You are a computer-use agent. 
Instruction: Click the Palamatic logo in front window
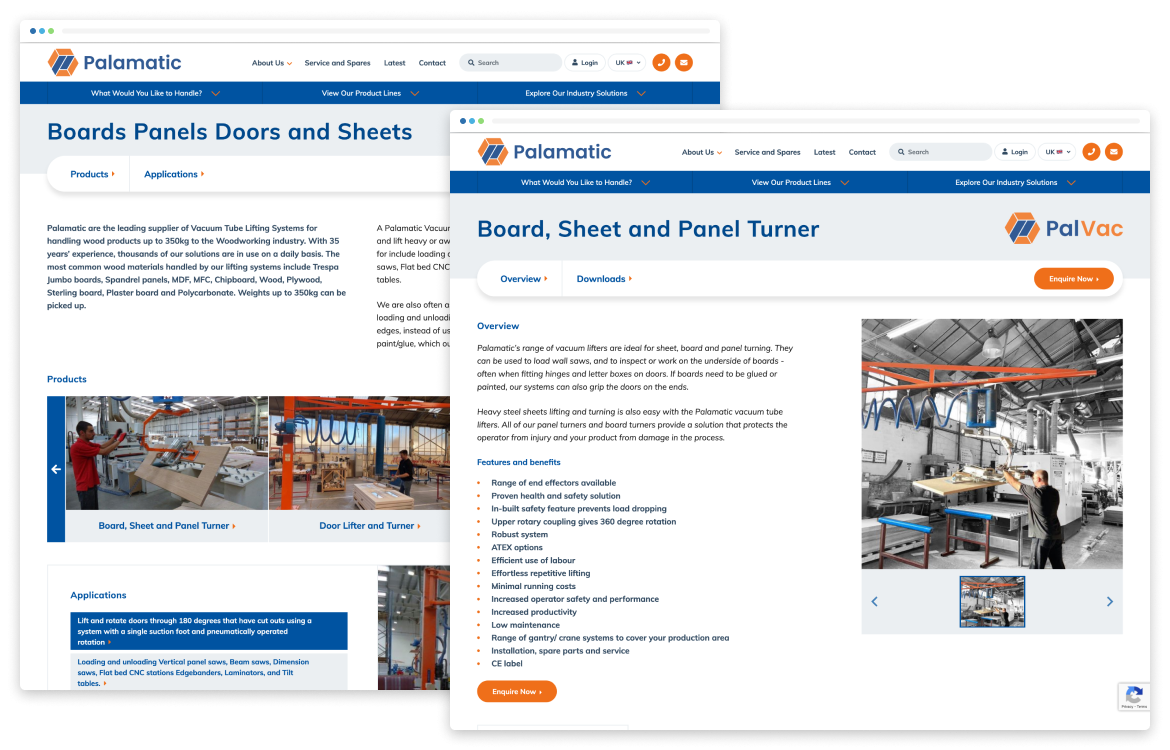545,152
